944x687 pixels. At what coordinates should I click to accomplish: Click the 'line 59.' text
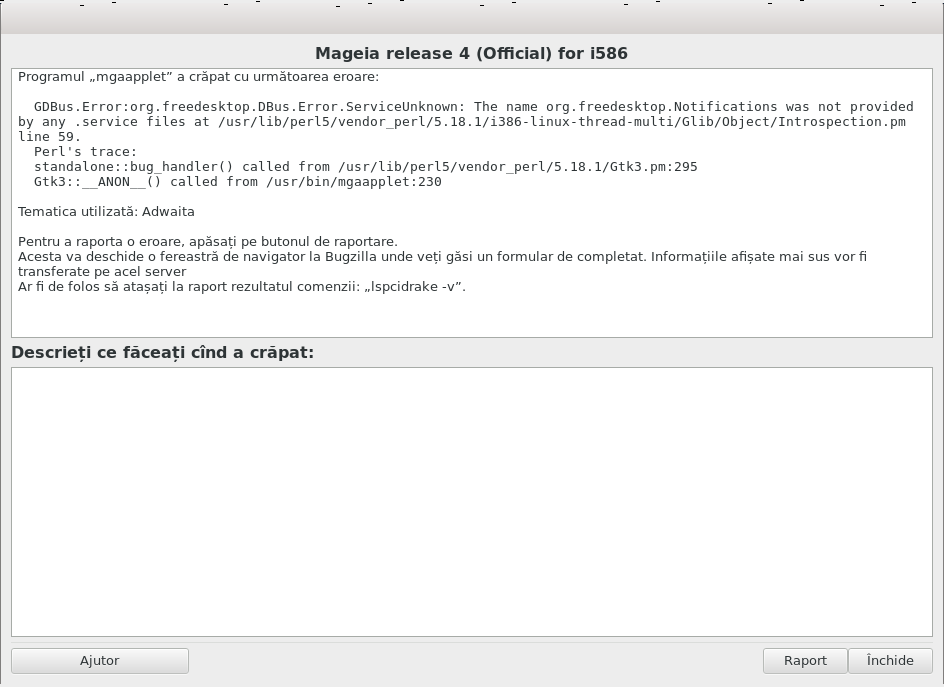(x=49, y=137)
